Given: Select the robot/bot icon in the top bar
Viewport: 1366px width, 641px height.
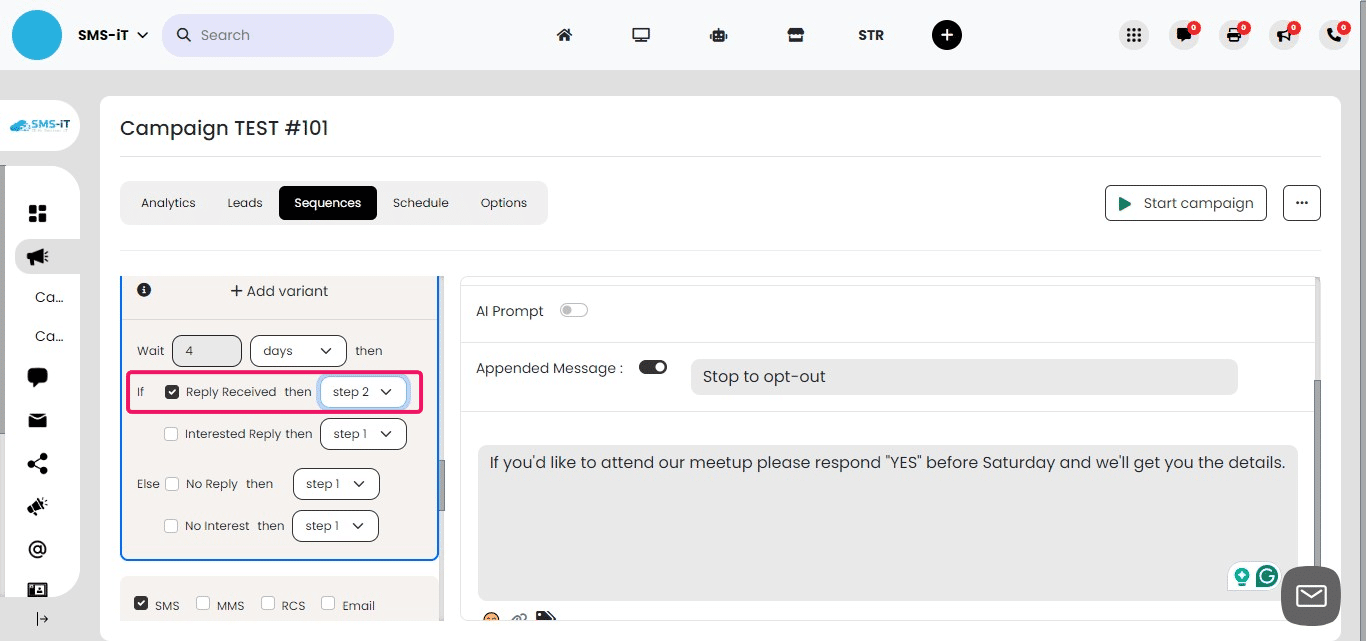Looking at the screenshot, I should tap(718, 34).
